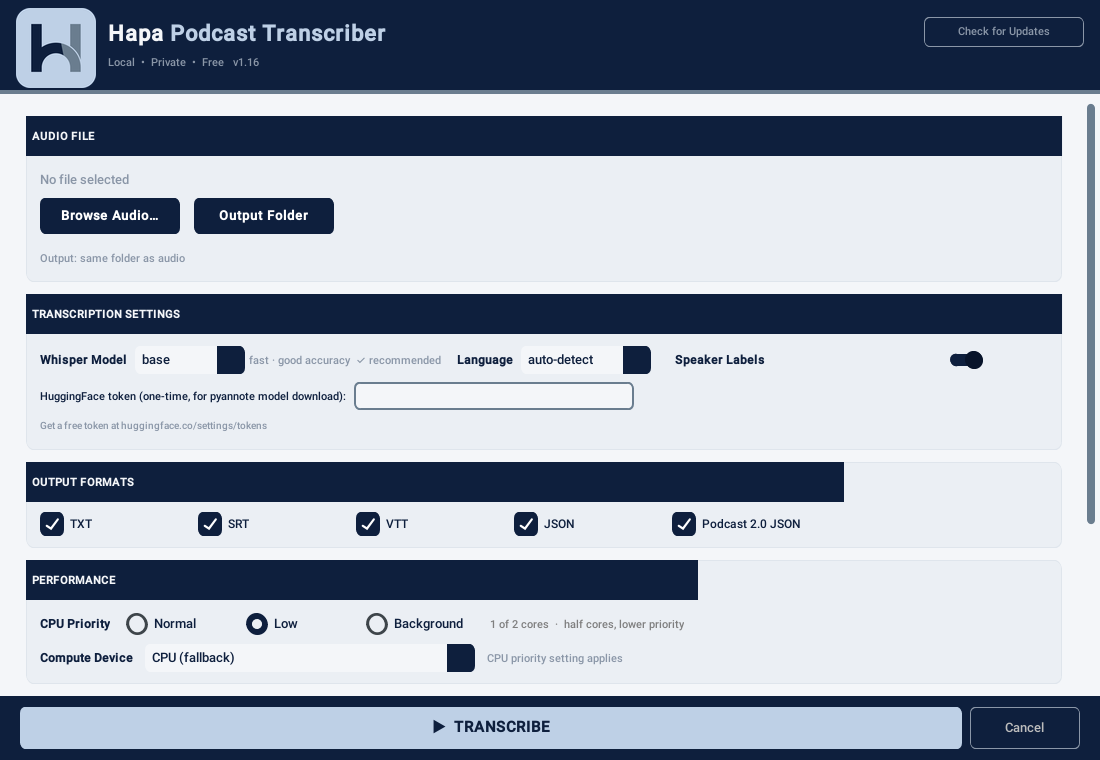The image size is (1100, 760).
Task: Click '1 of 2 cores' info text
Action: pos(519,624)
